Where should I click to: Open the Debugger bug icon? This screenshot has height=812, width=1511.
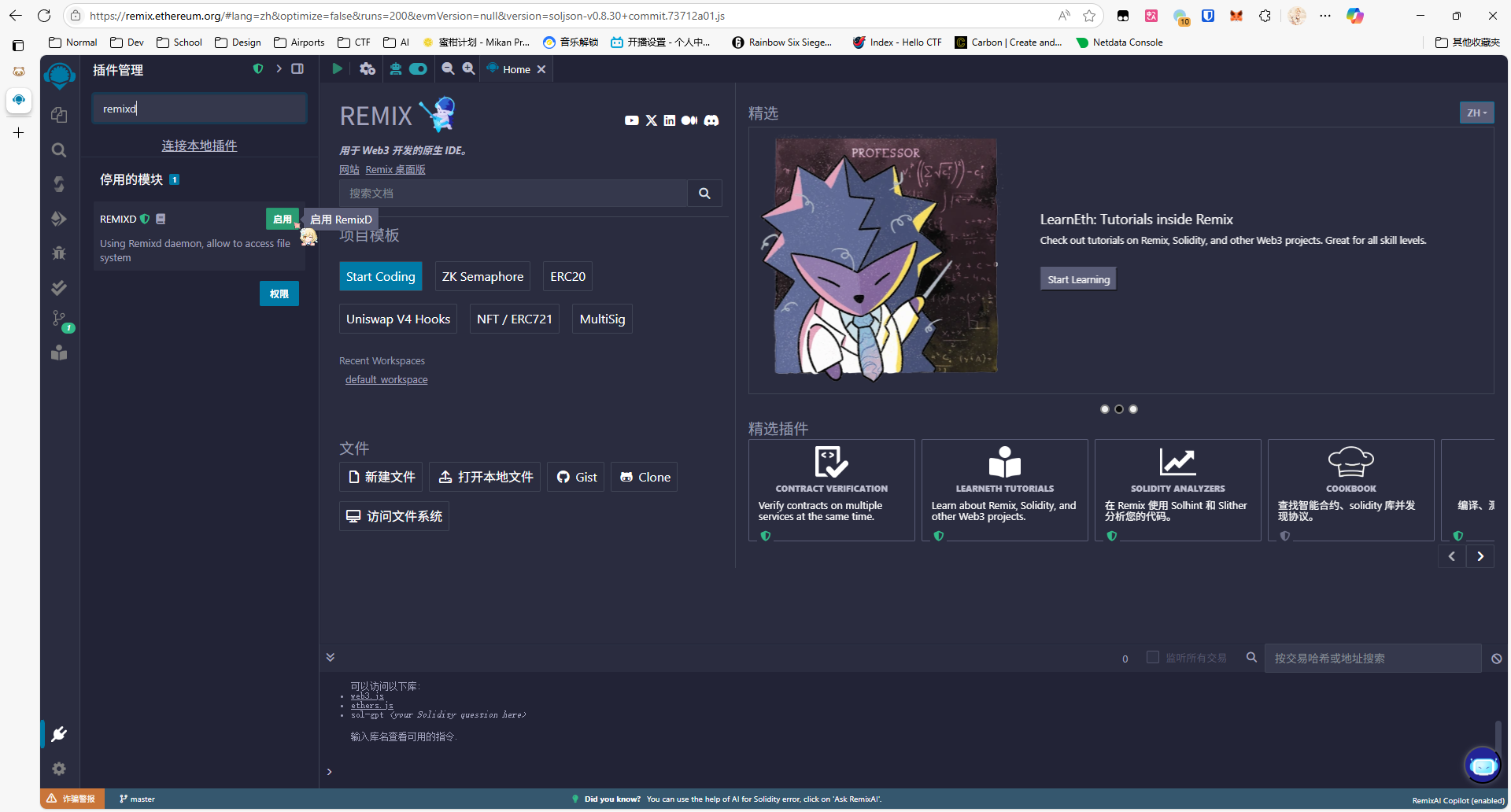tap(59, 253)
